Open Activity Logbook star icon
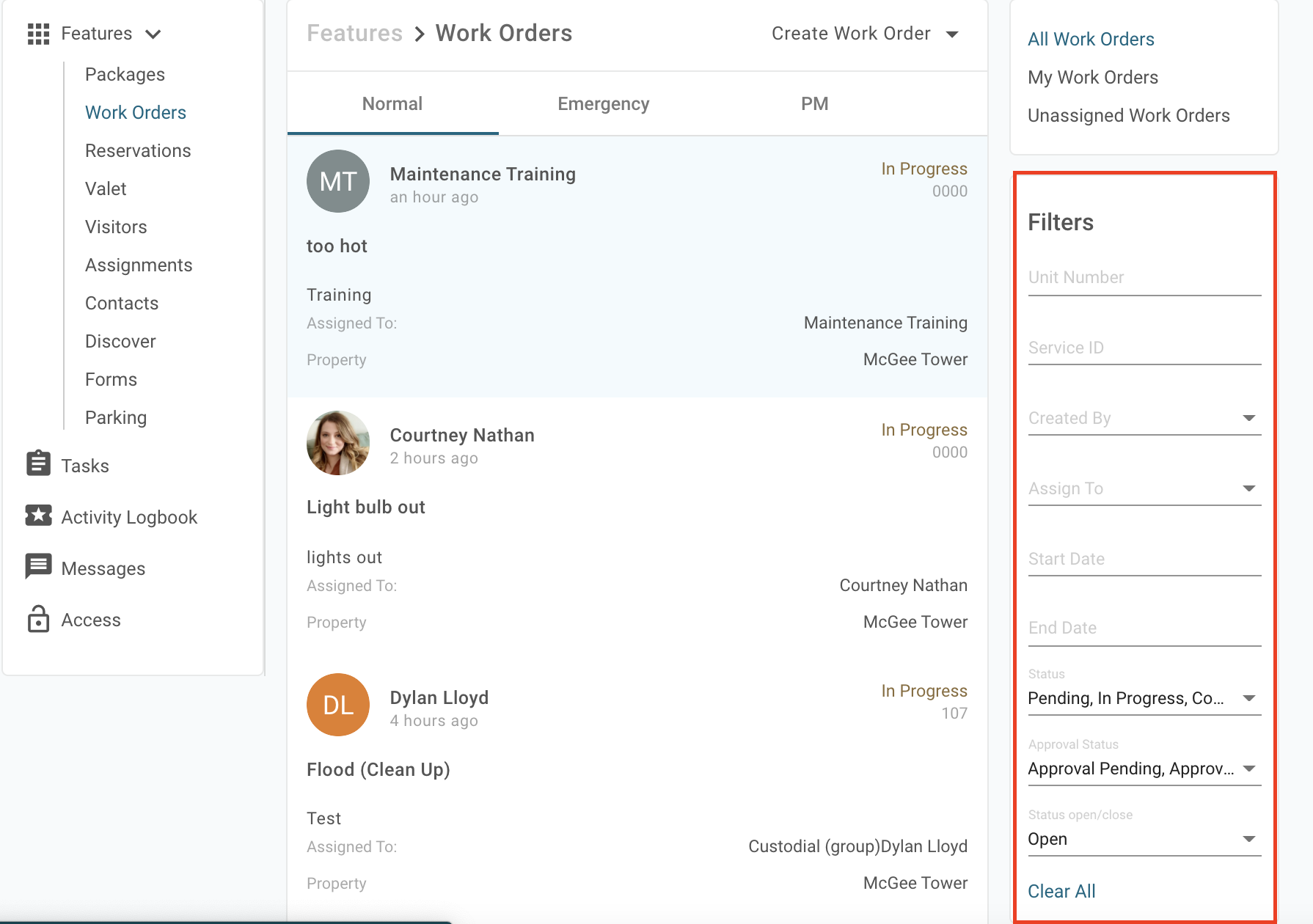Image resolution: width=1313 pixels, height=924 pixels. (x=38, y=516)
